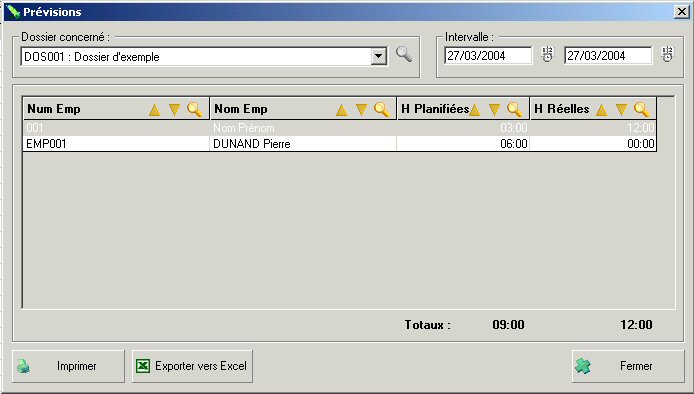Click the Imprimer button
The width and height of the screenshot is (694, 394).
(x=69, y=366)
